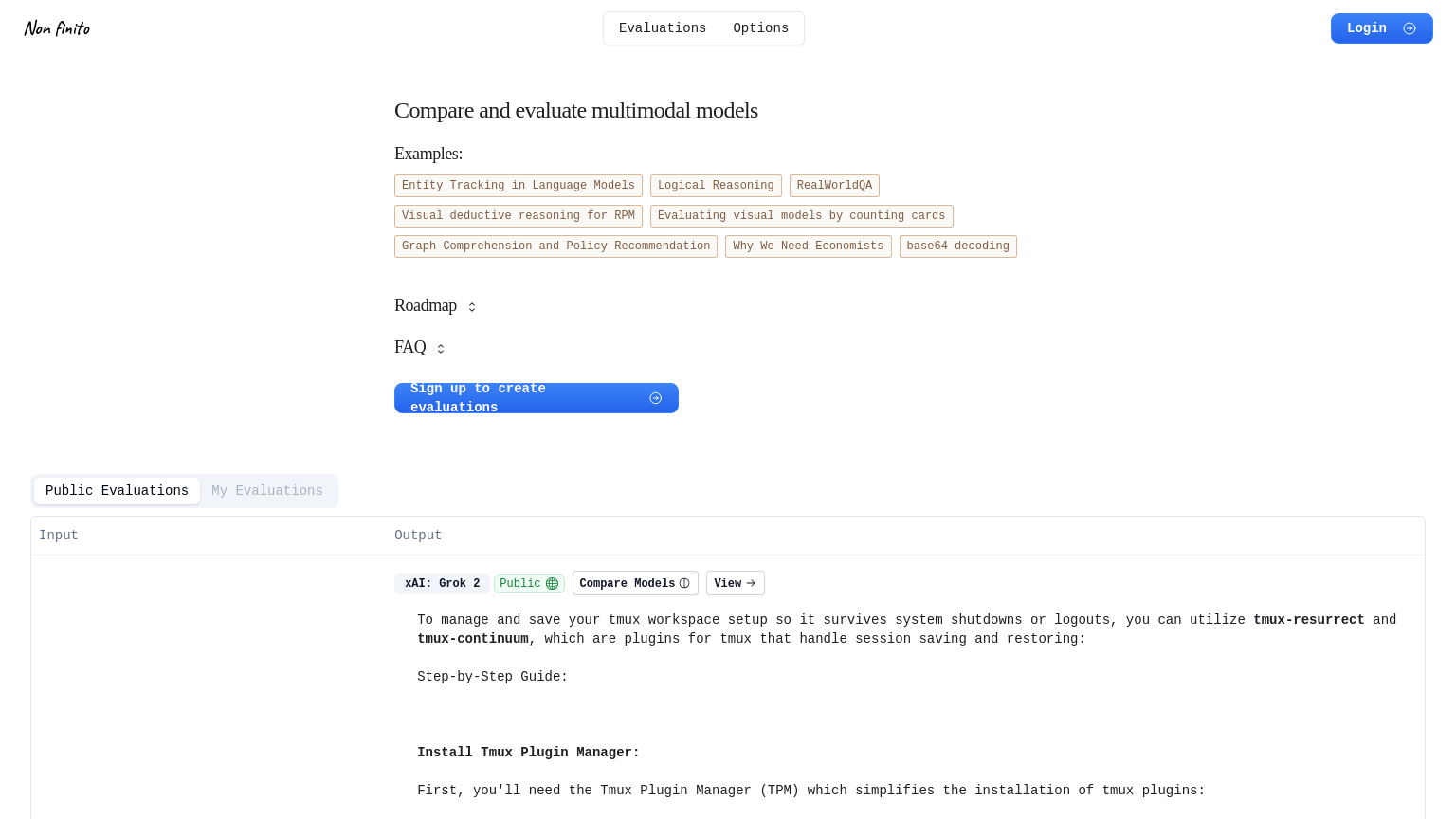Click the xAI: Grok 2 model badge
Image resolution: width=1456 pixels, height=819 pixels.
coord(442,584)
